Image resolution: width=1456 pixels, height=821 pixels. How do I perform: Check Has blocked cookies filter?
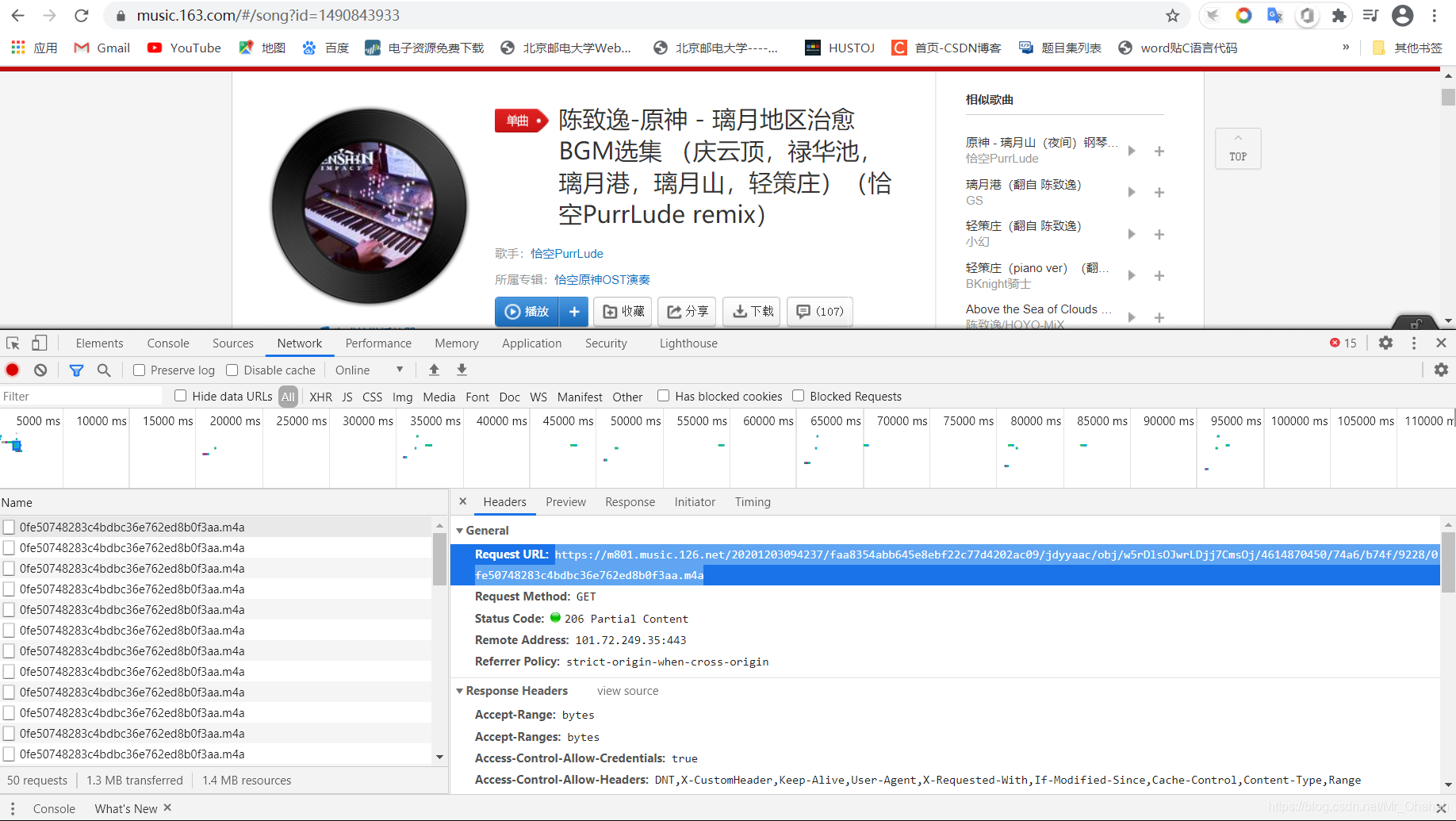(x=664, y=396)
